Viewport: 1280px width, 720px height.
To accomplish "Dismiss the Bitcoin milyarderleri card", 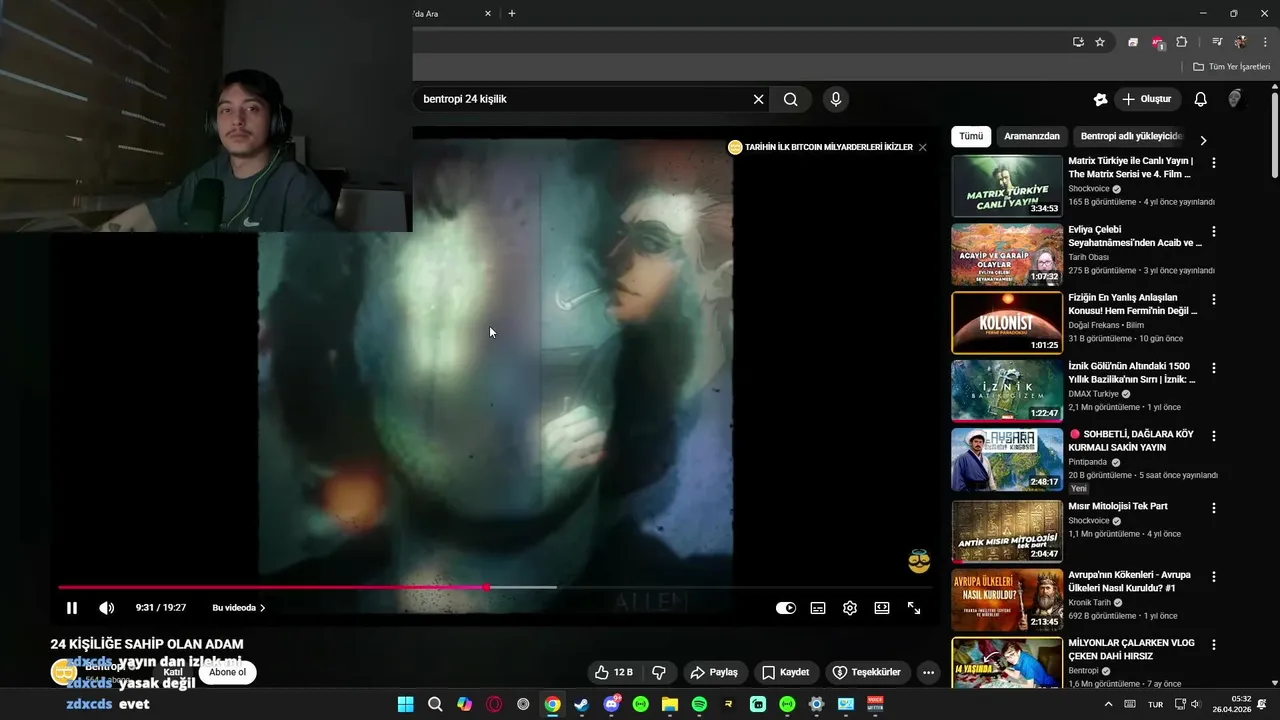I will pyautogui.click(x=922, y=147).
